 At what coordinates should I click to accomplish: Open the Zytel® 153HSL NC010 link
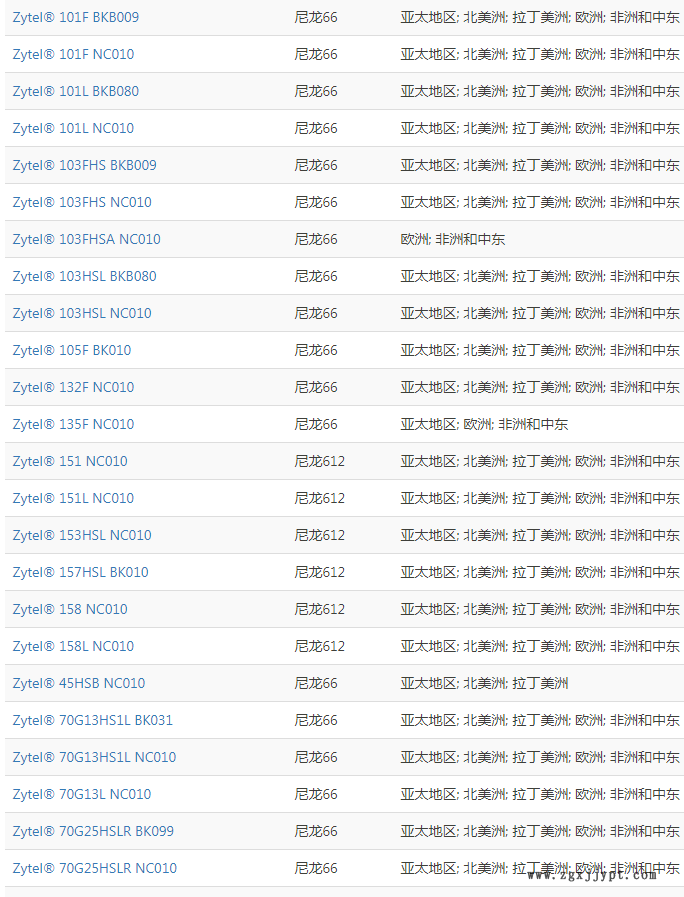82,535
